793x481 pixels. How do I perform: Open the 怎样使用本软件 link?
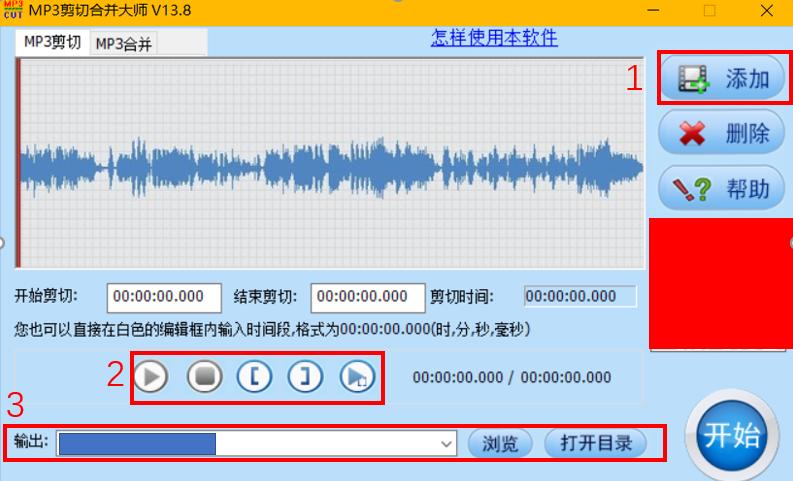[494, 38]
